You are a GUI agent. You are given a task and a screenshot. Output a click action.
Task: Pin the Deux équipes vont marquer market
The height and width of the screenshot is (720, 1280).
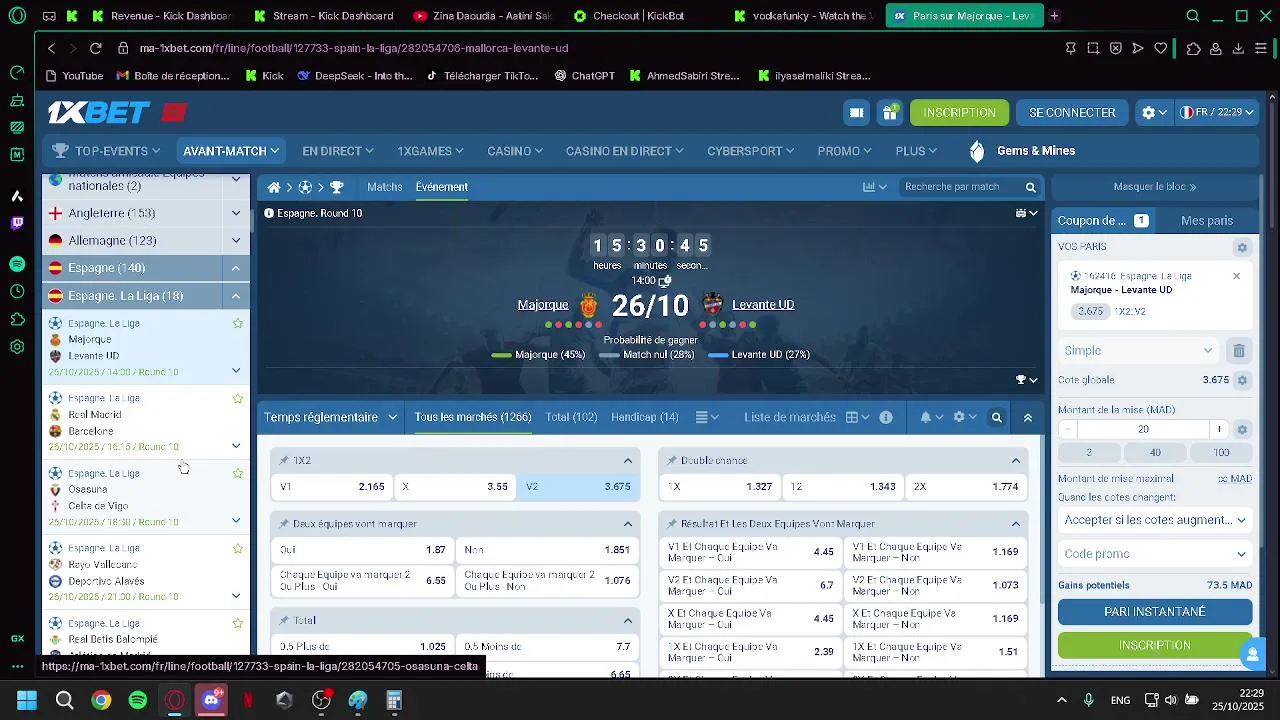[x=284, y=524]
